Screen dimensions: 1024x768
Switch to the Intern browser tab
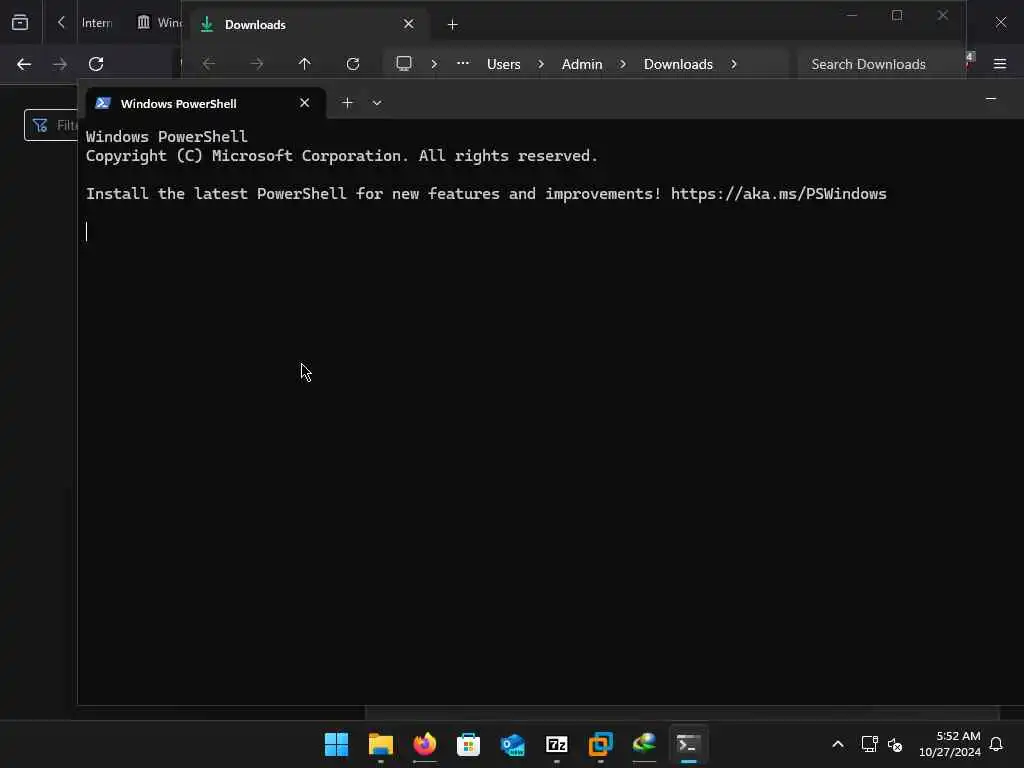tap(97, 23)
